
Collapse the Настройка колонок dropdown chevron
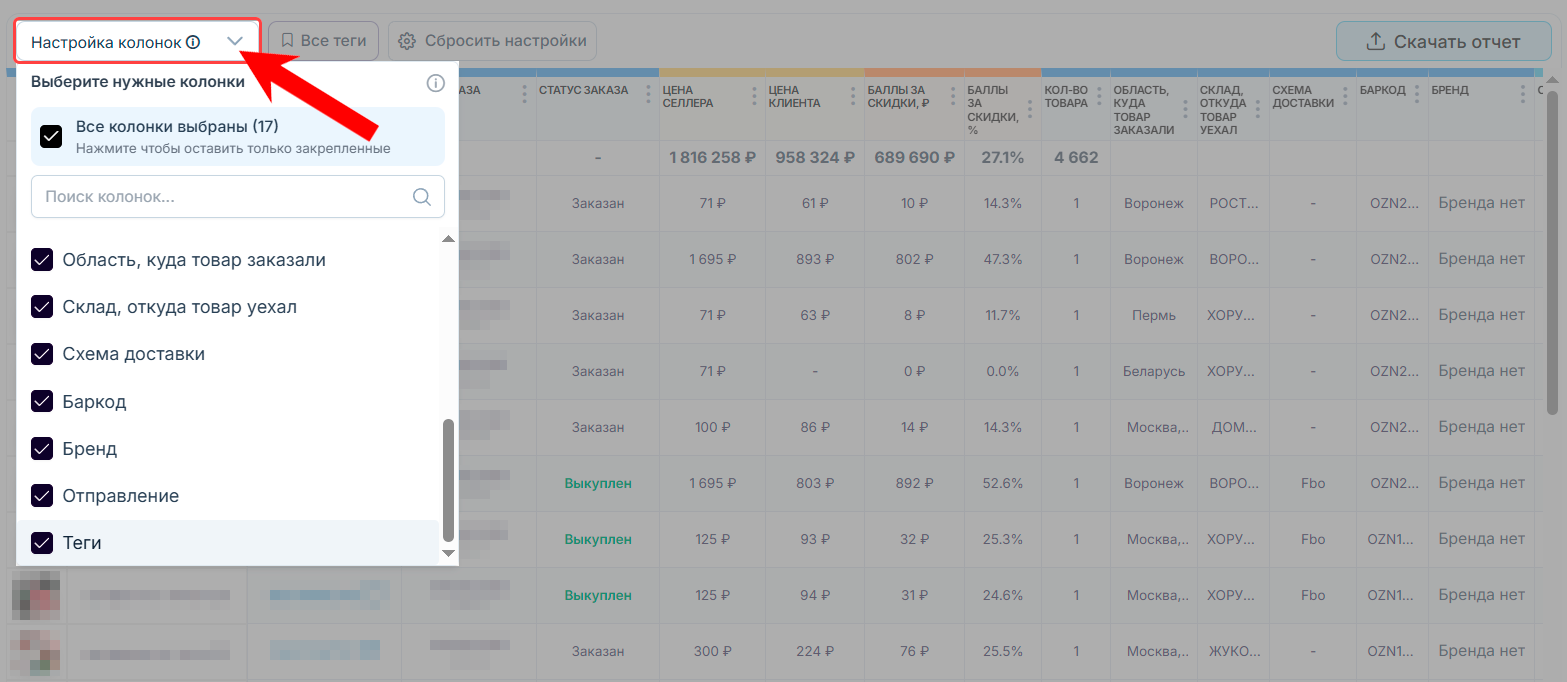point(235,42)
